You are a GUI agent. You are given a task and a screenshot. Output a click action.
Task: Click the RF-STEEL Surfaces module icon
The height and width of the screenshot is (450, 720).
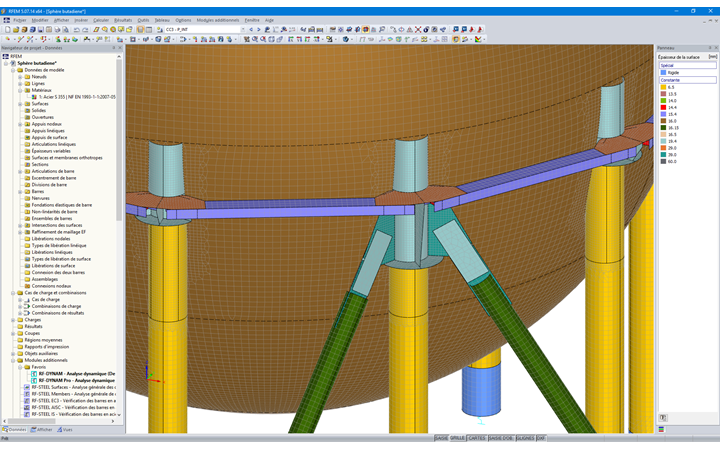pos(27,387)
